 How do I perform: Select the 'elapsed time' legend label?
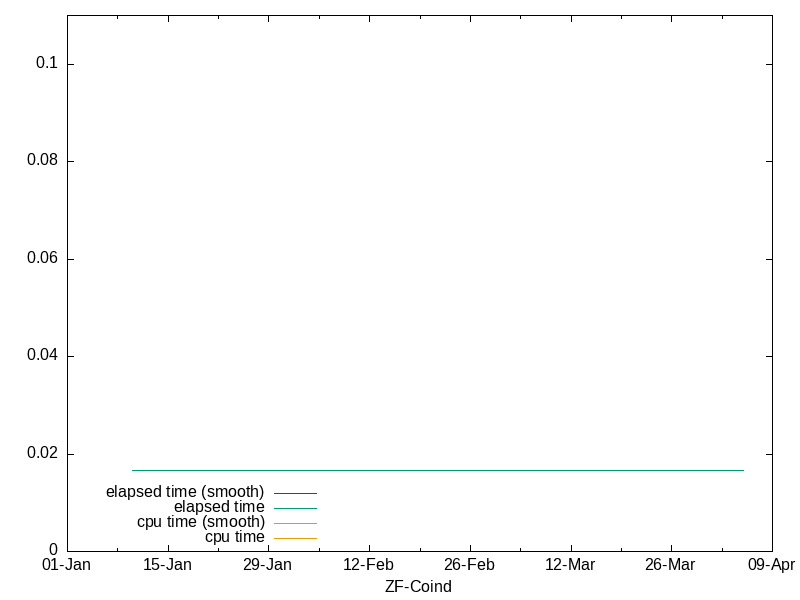click(219, 507)
